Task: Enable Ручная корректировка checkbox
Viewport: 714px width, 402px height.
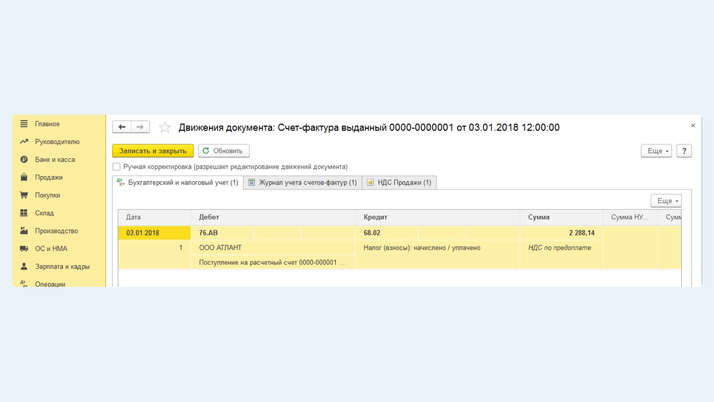Action: coord(117,167)
